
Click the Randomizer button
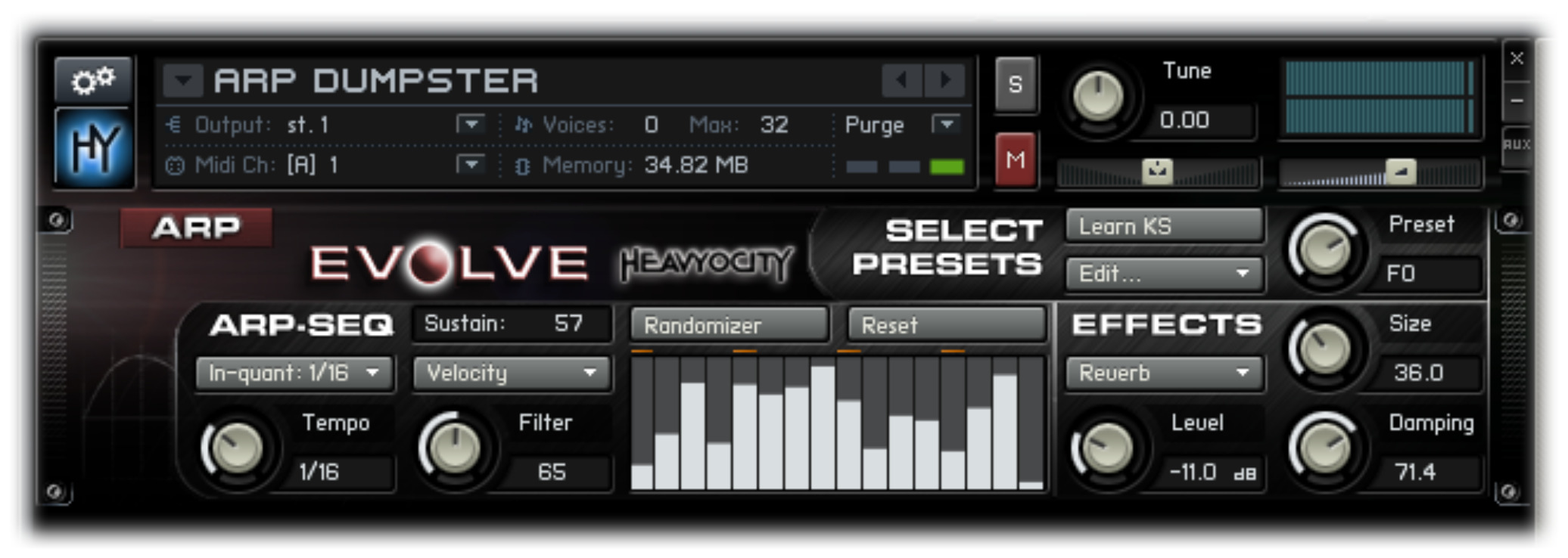(730, 325)
